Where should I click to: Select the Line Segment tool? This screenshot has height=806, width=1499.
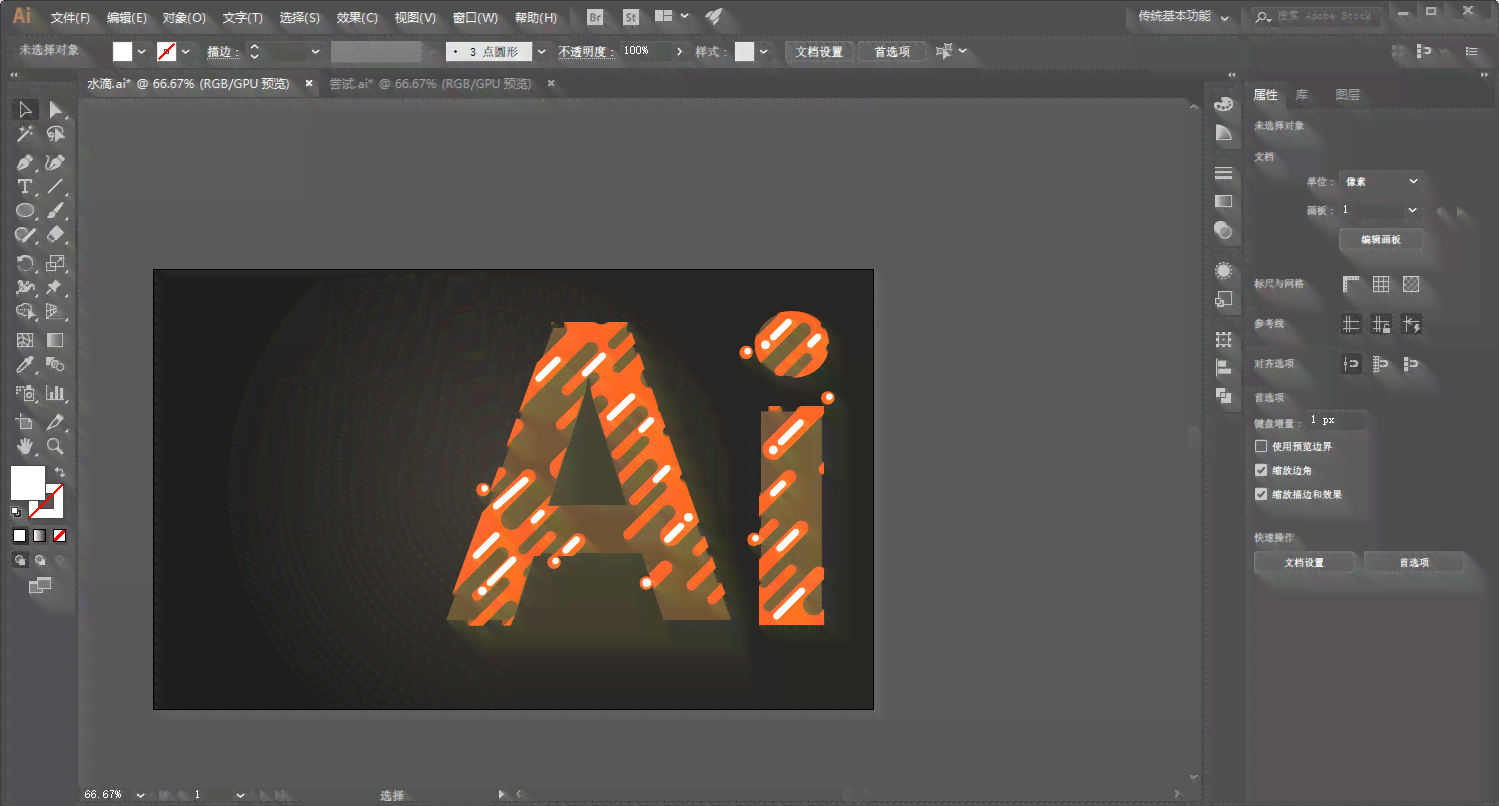coord(56,187)
